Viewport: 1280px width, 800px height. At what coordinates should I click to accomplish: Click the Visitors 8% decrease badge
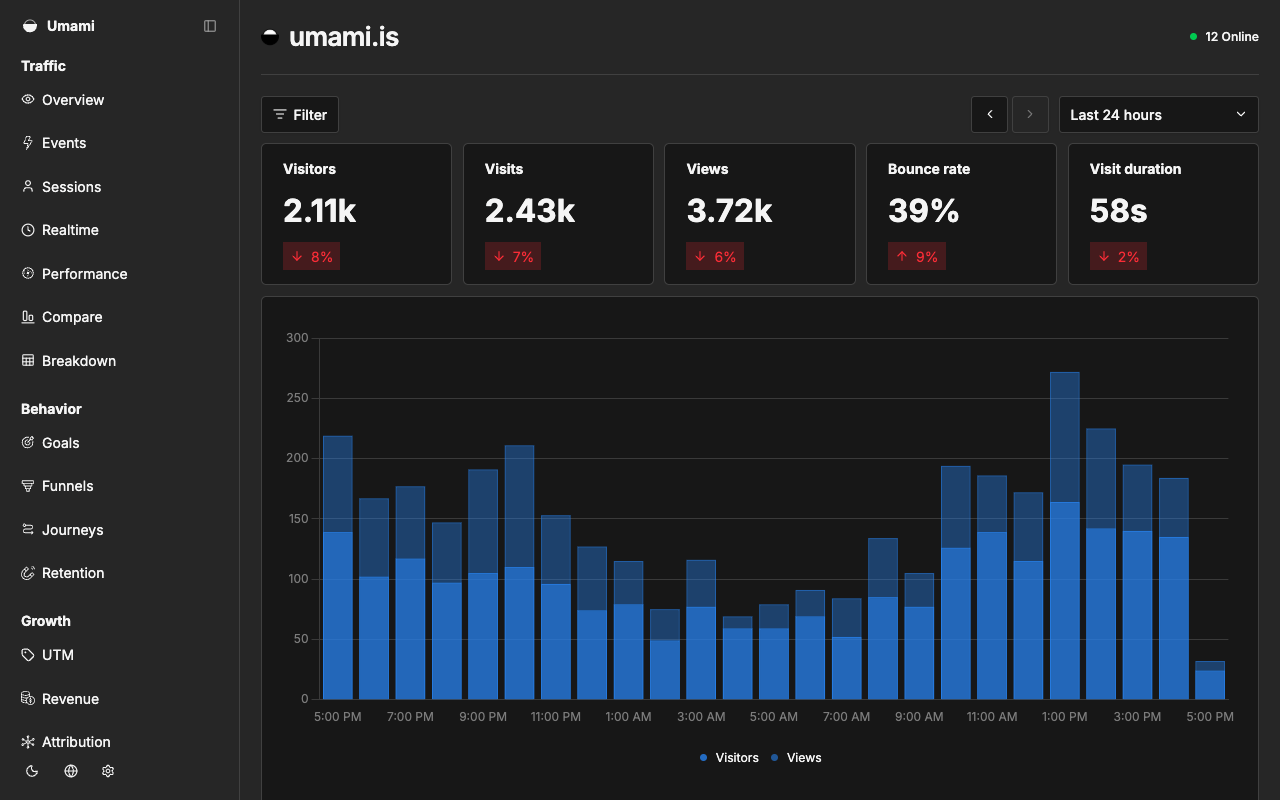312,257
